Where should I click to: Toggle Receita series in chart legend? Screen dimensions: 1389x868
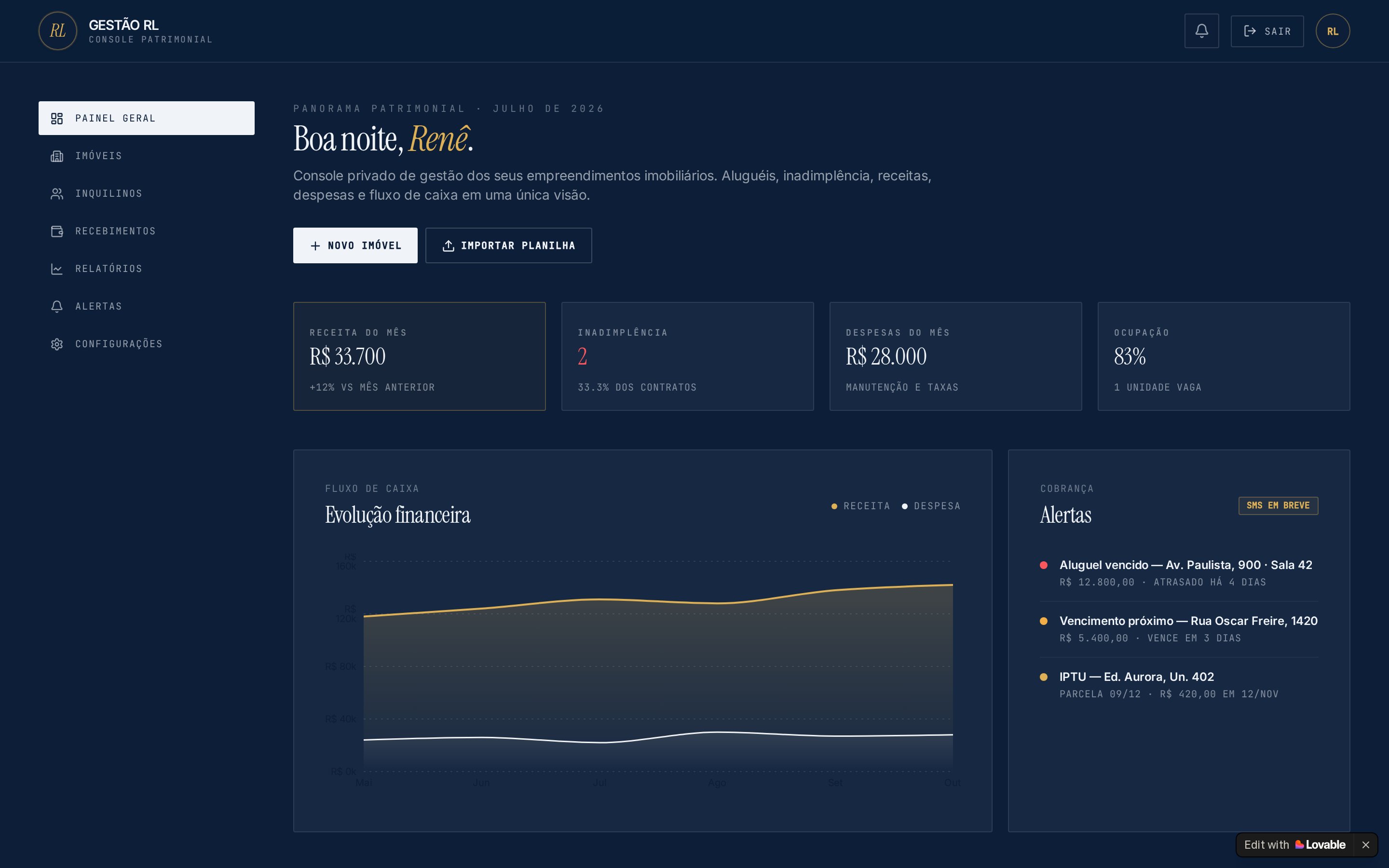click(x=860, y=506)
